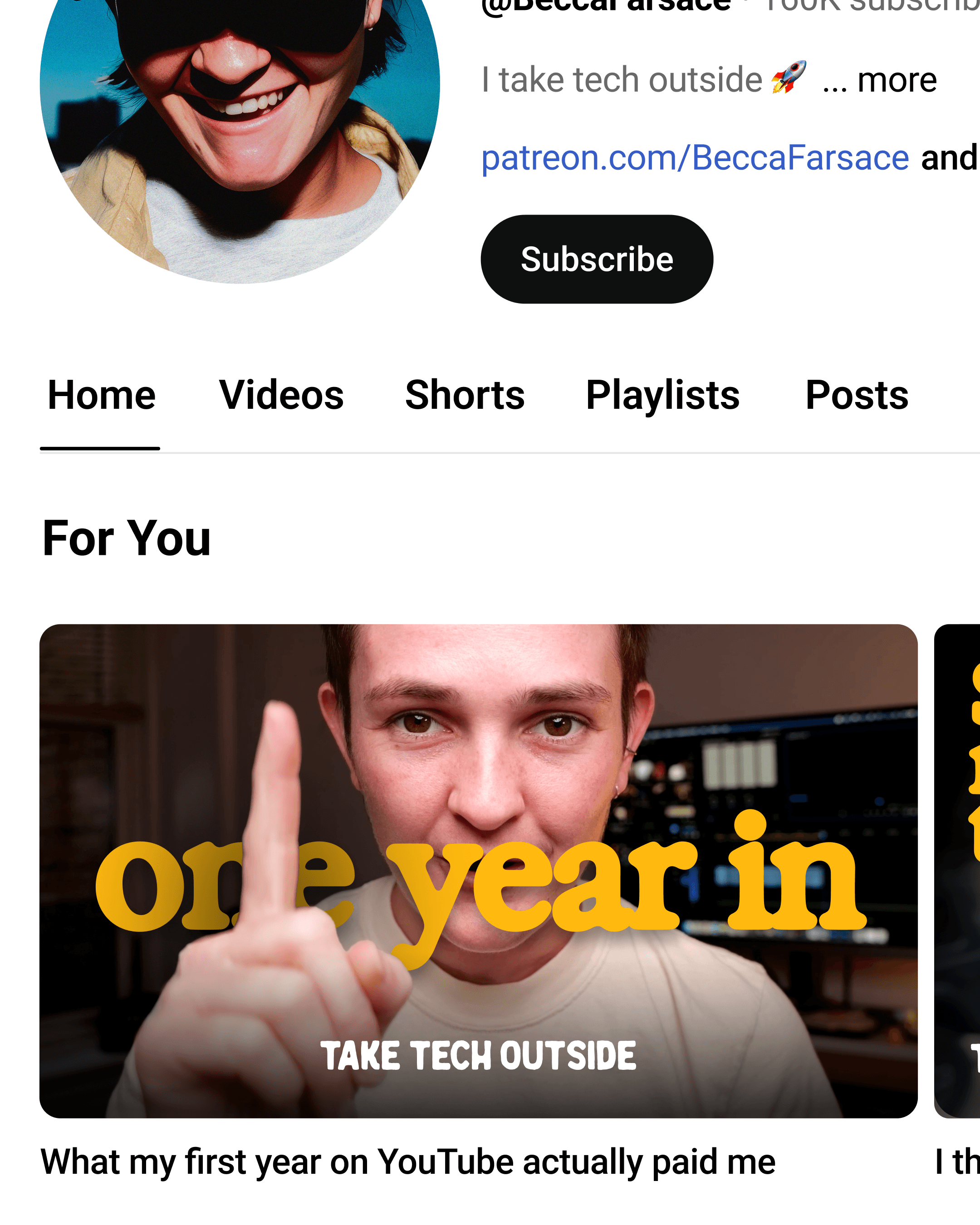This screenshot has width=980, height=1225.
Task: View the Posts tab
Action: (x=857, y=396)
